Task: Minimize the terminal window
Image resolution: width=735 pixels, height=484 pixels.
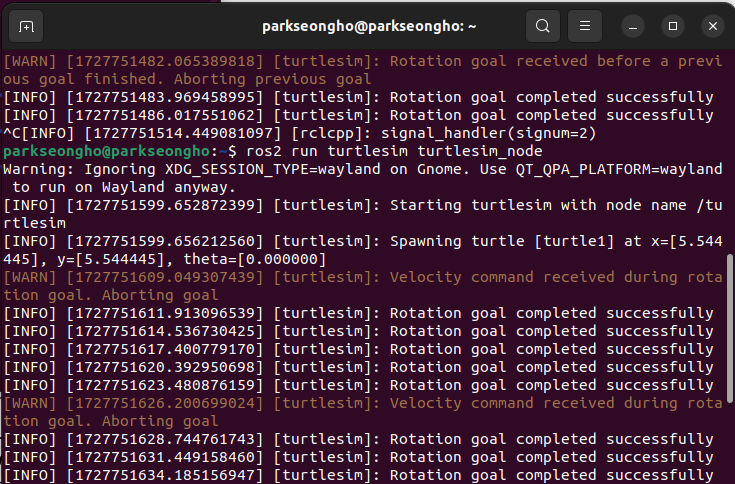Action: [633, 26]
